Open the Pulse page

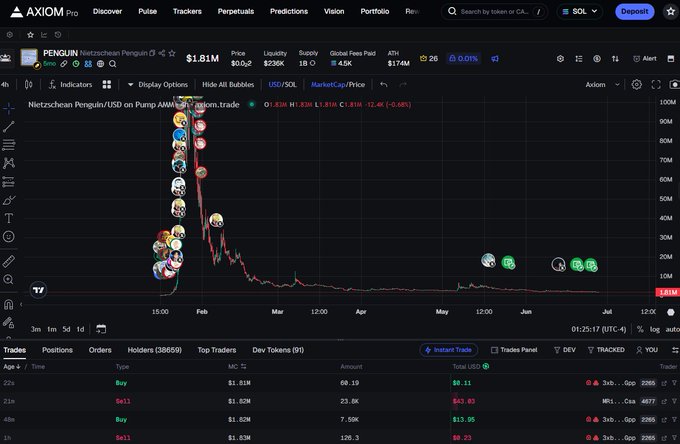point(147,11)
